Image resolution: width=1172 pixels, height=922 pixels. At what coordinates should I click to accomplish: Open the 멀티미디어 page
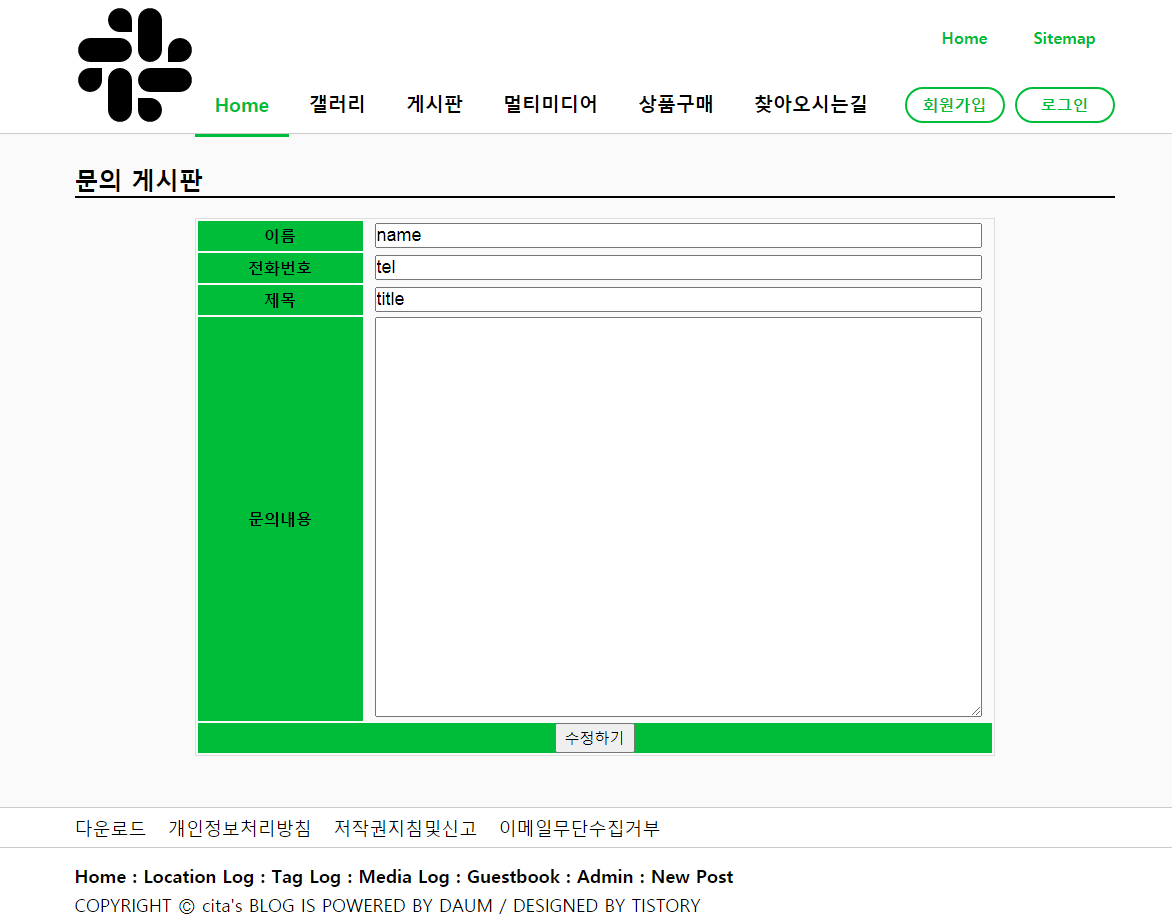coord(551,104)
